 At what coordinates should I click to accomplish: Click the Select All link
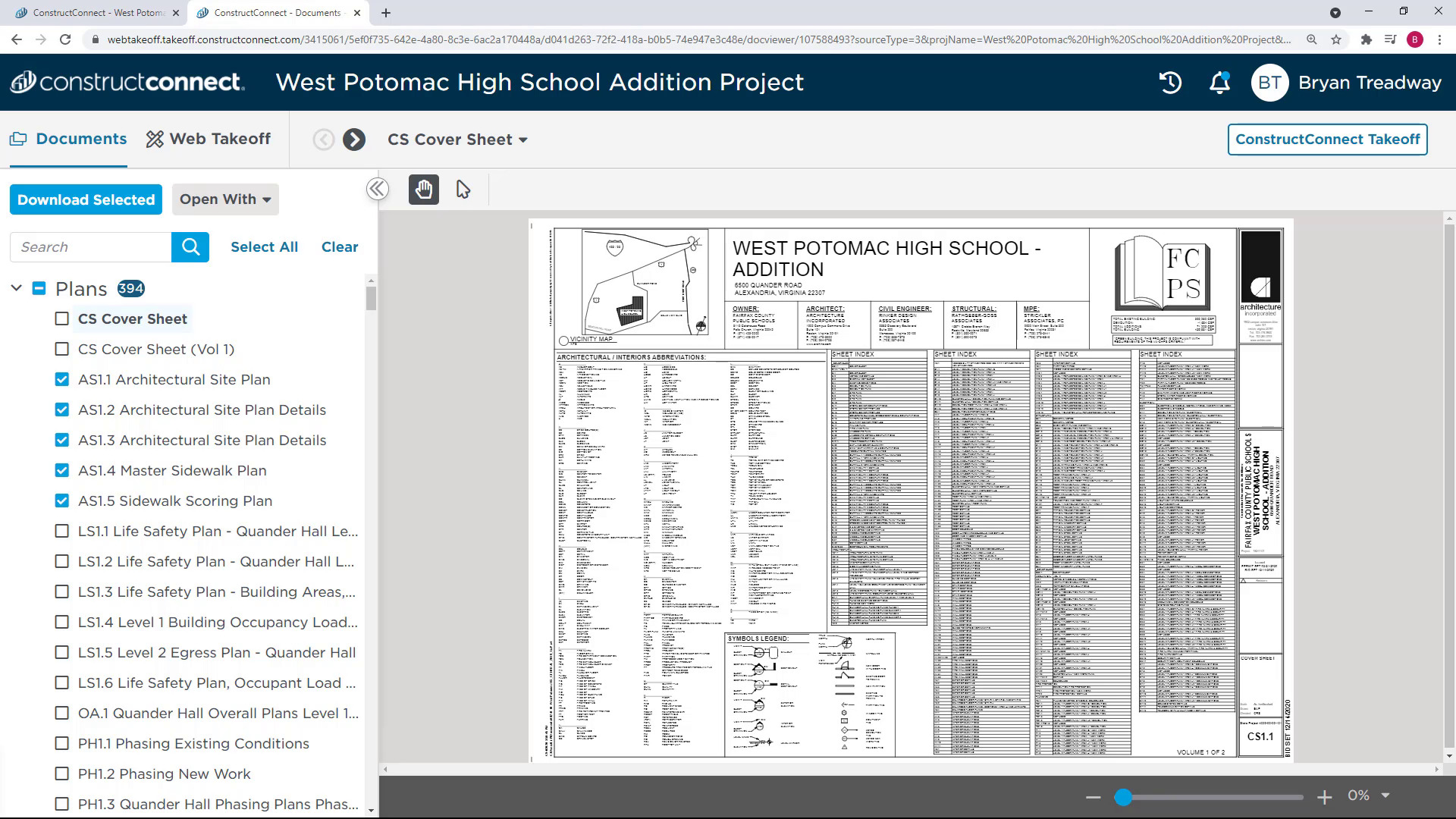click(264, 247)
